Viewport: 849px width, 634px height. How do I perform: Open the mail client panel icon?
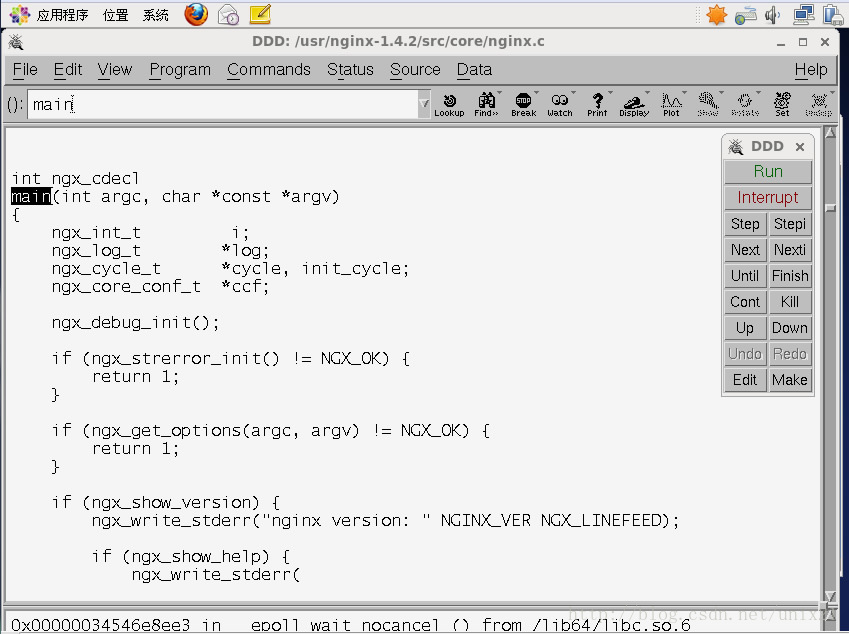pos(228,15)
